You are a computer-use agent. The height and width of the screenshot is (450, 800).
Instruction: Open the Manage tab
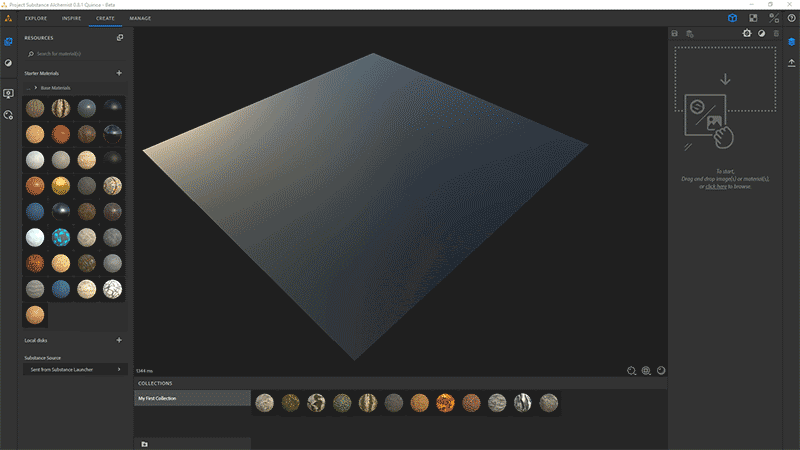pyautogui.click(x=140, y=18)
